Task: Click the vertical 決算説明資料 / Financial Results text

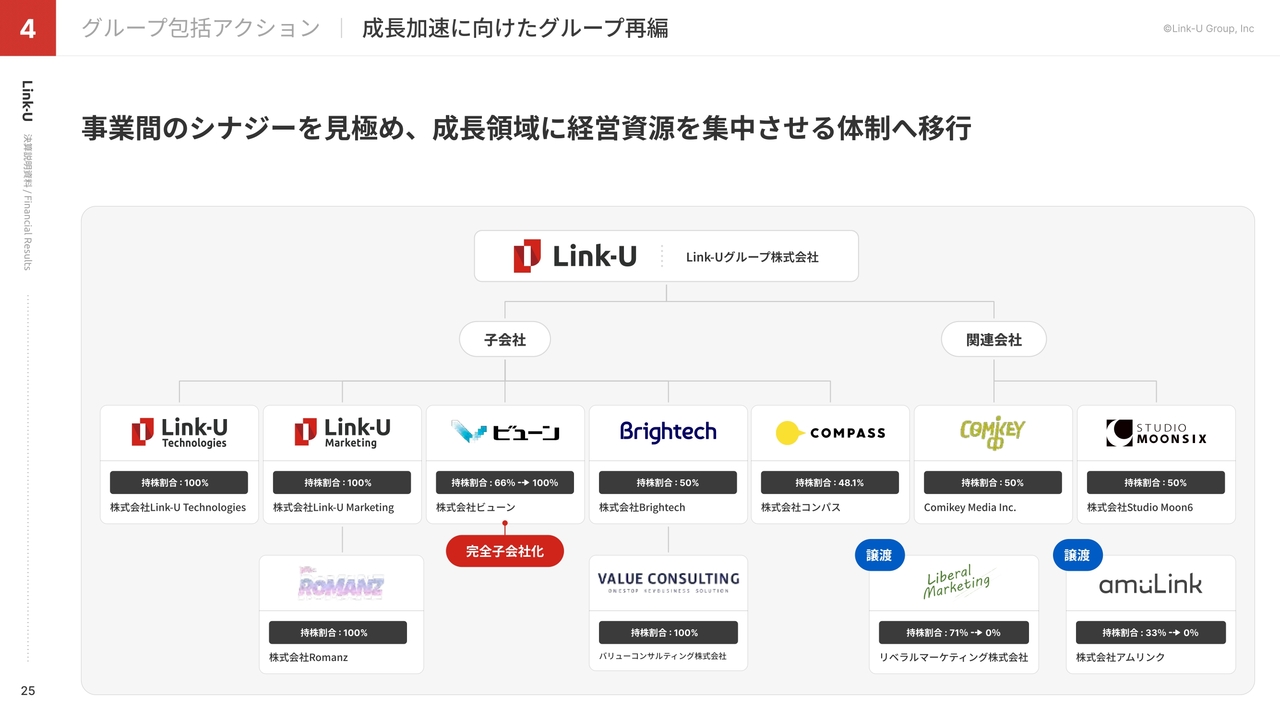Action: click(x=28, y=202)
